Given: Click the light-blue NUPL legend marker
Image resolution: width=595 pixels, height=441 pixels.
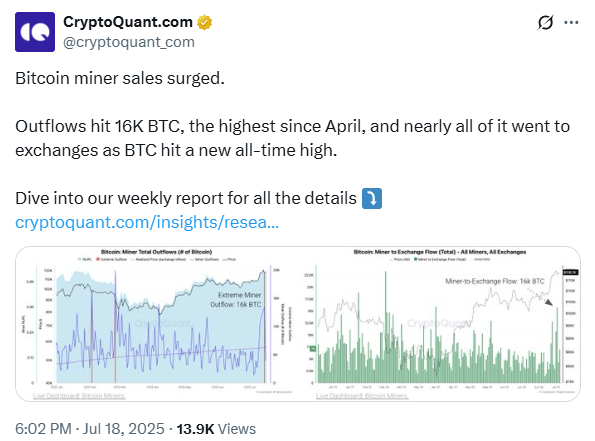Looking at the screenshot, I should point(80,260).
